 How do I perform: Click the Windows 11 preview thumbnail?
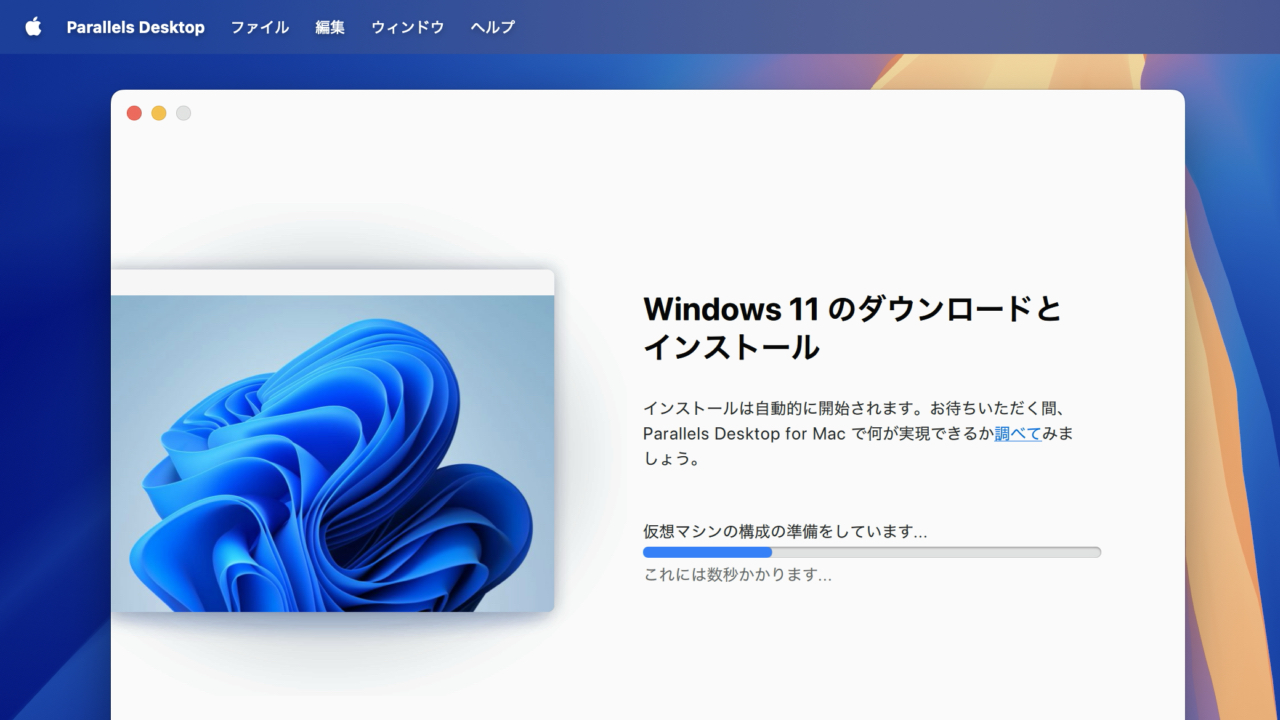(332, 441)
